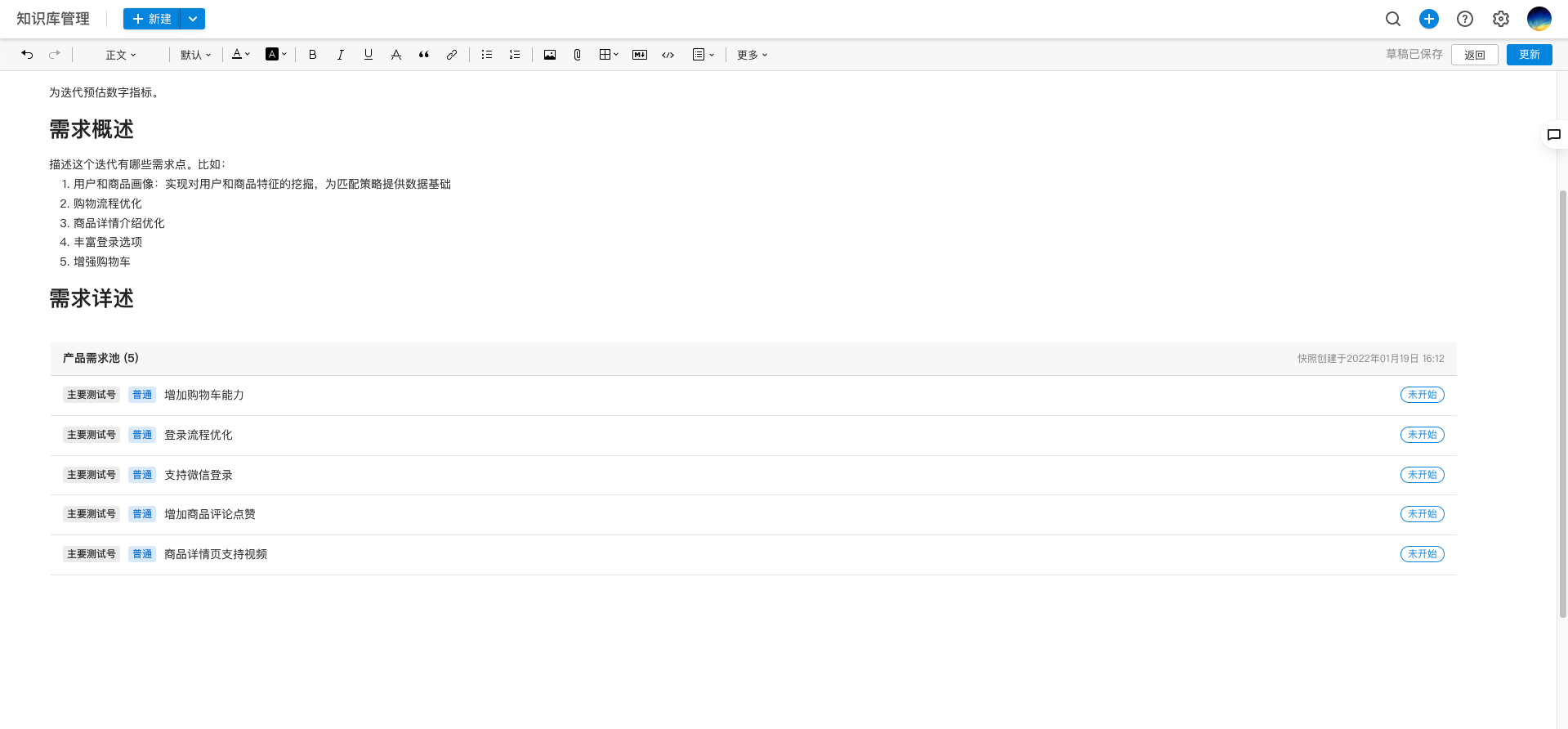The width and height of the screenshot is (1568, 729).
Task: Click the vertical page scrollbar
Action: coord(1562,404)
